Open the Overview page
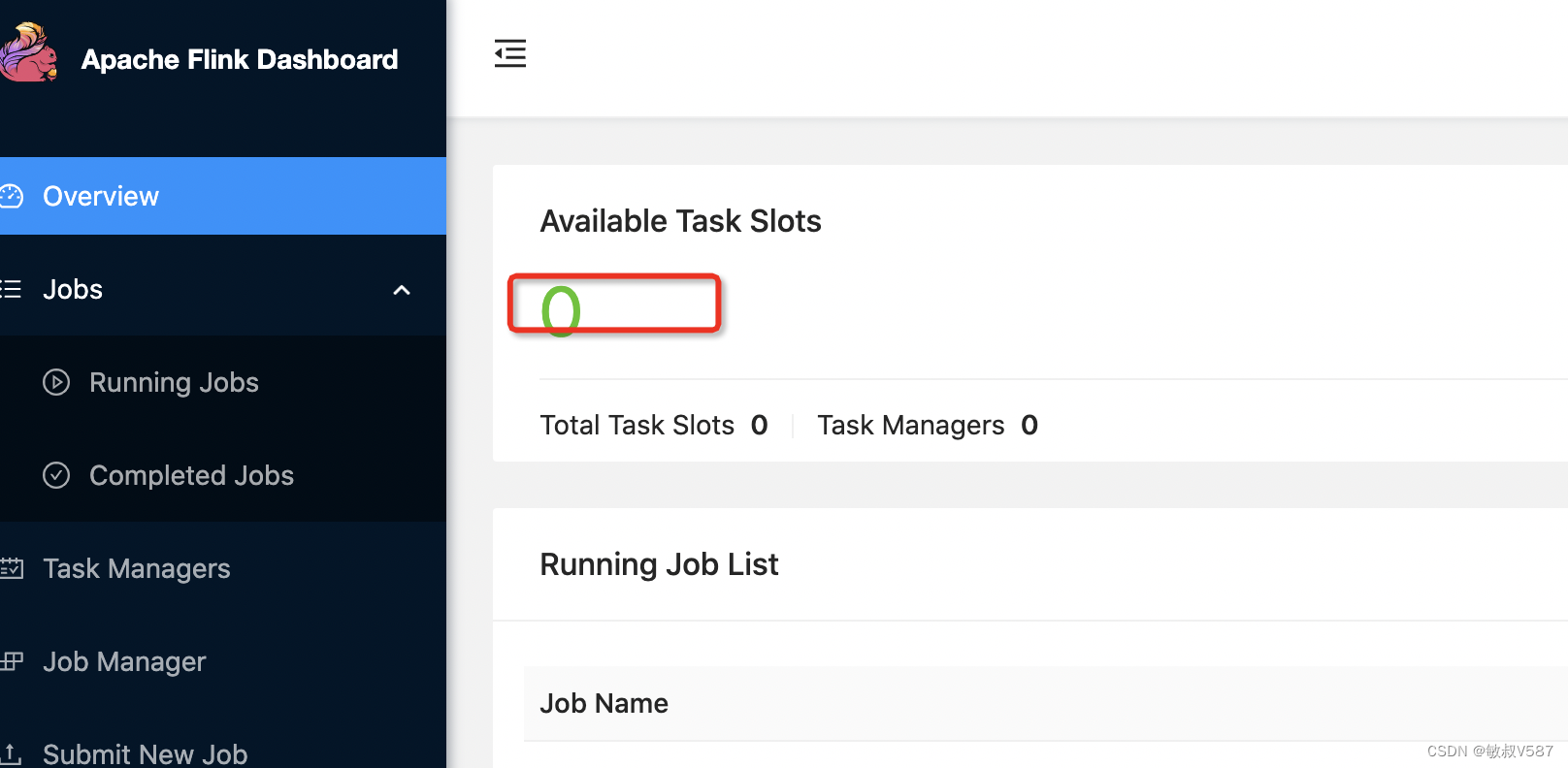Screen dimensions: 1568x768 [x=101, y=196]
